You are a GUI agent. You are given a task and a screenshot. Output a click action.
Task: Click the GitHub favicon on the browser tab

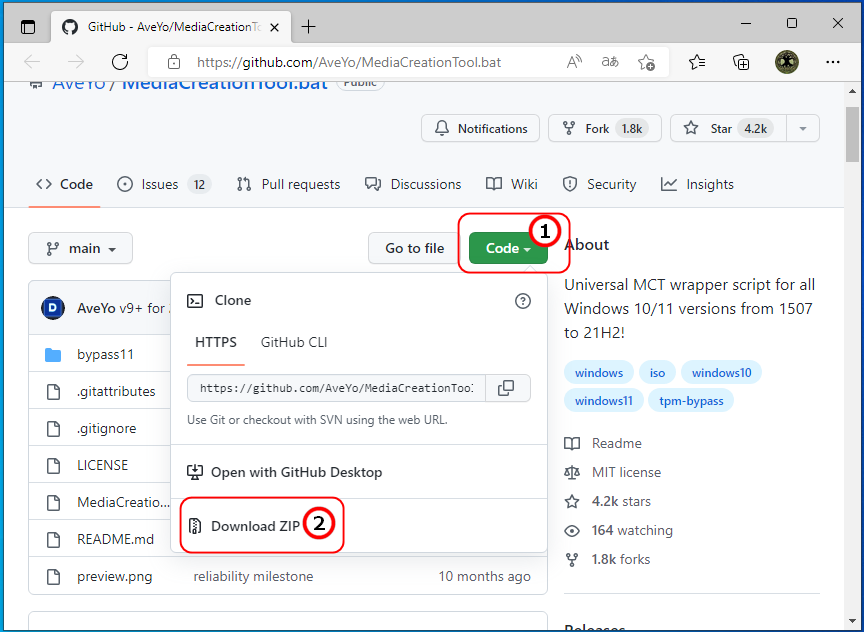70,27
